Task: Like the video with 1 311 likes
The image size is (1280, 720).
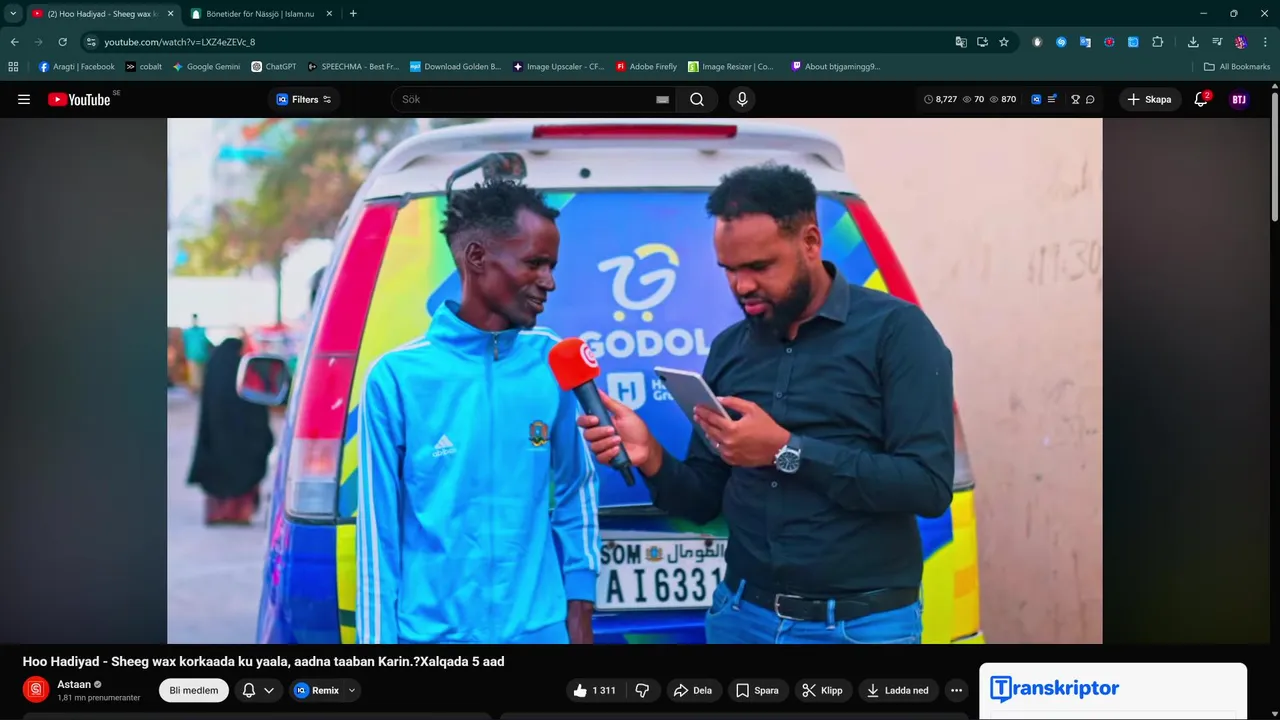Action: click(x=594, y=690)
